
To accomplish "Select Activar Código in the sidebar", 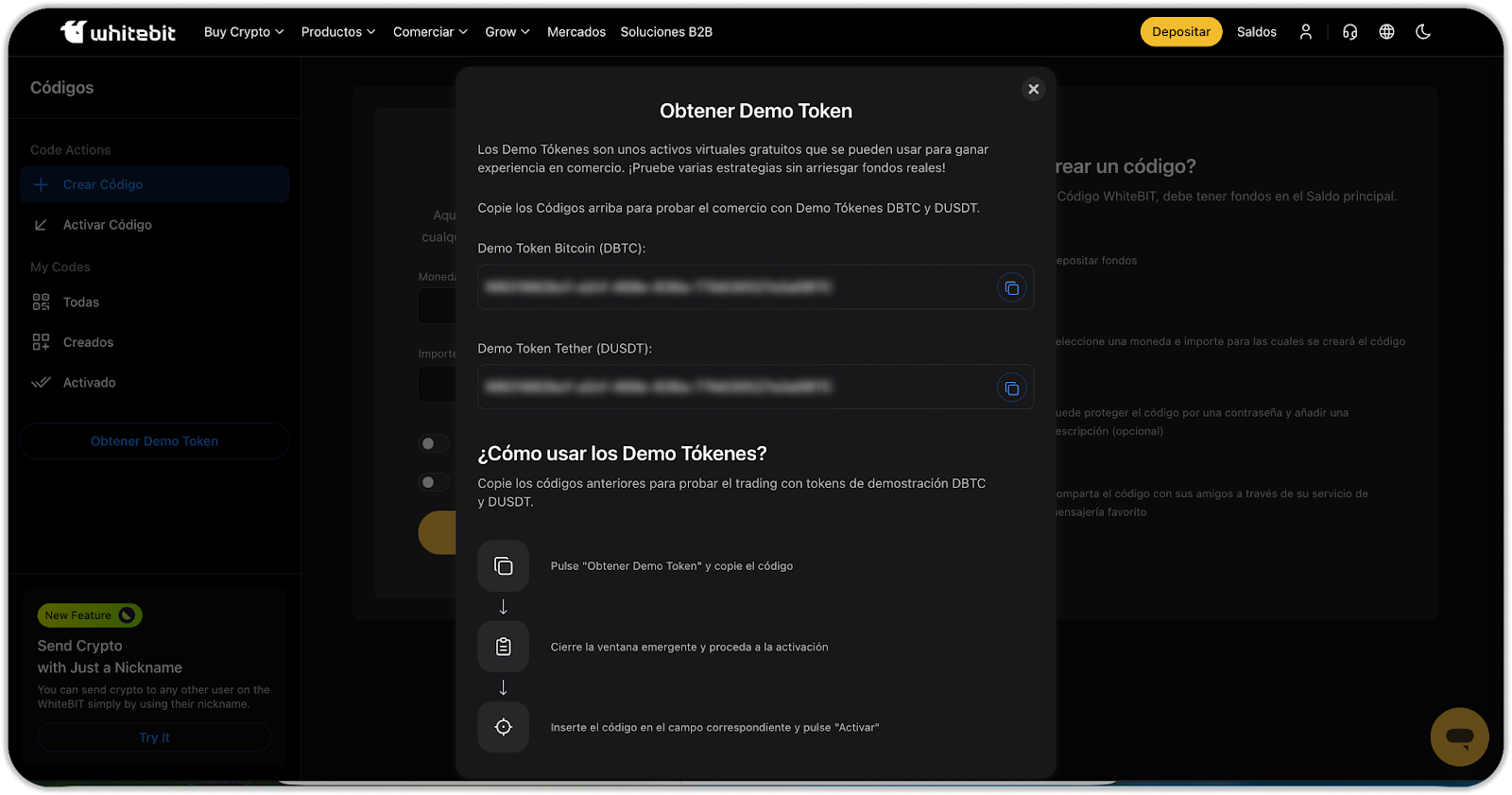I will click(x=107, y=225).
